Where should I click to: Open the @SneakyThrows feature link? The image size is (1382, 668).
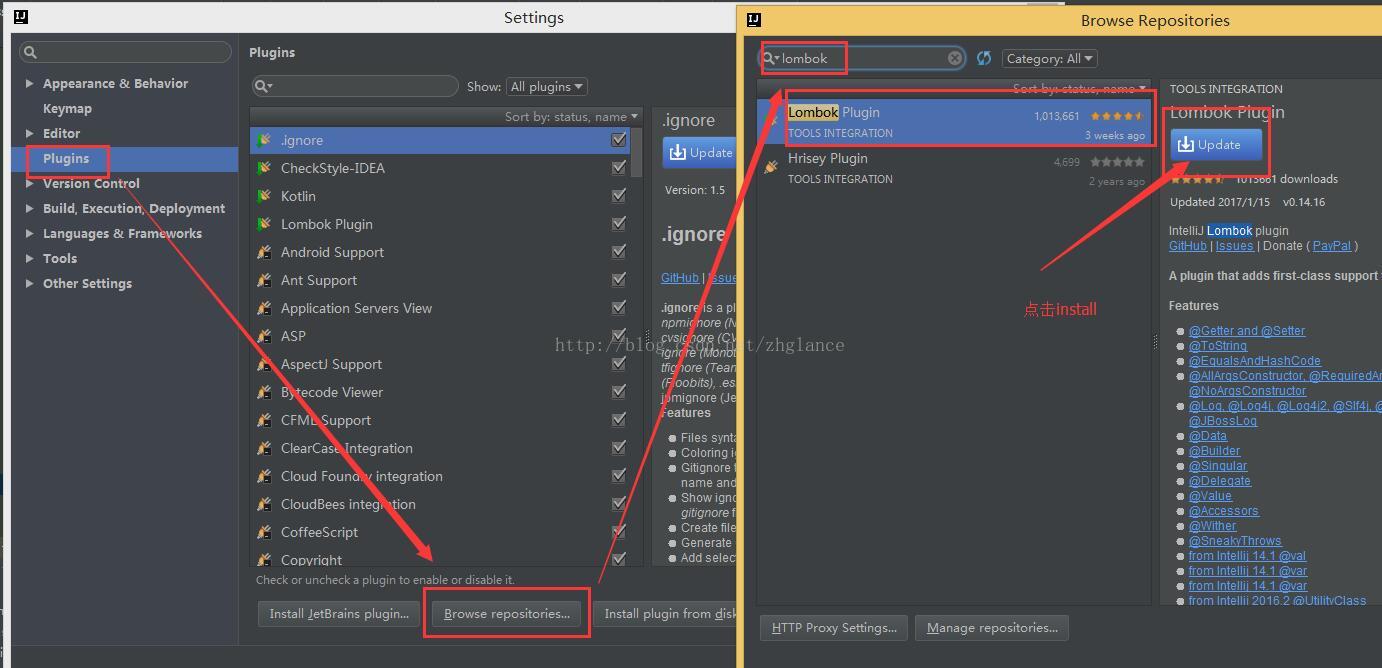(x=1235, y=541)
